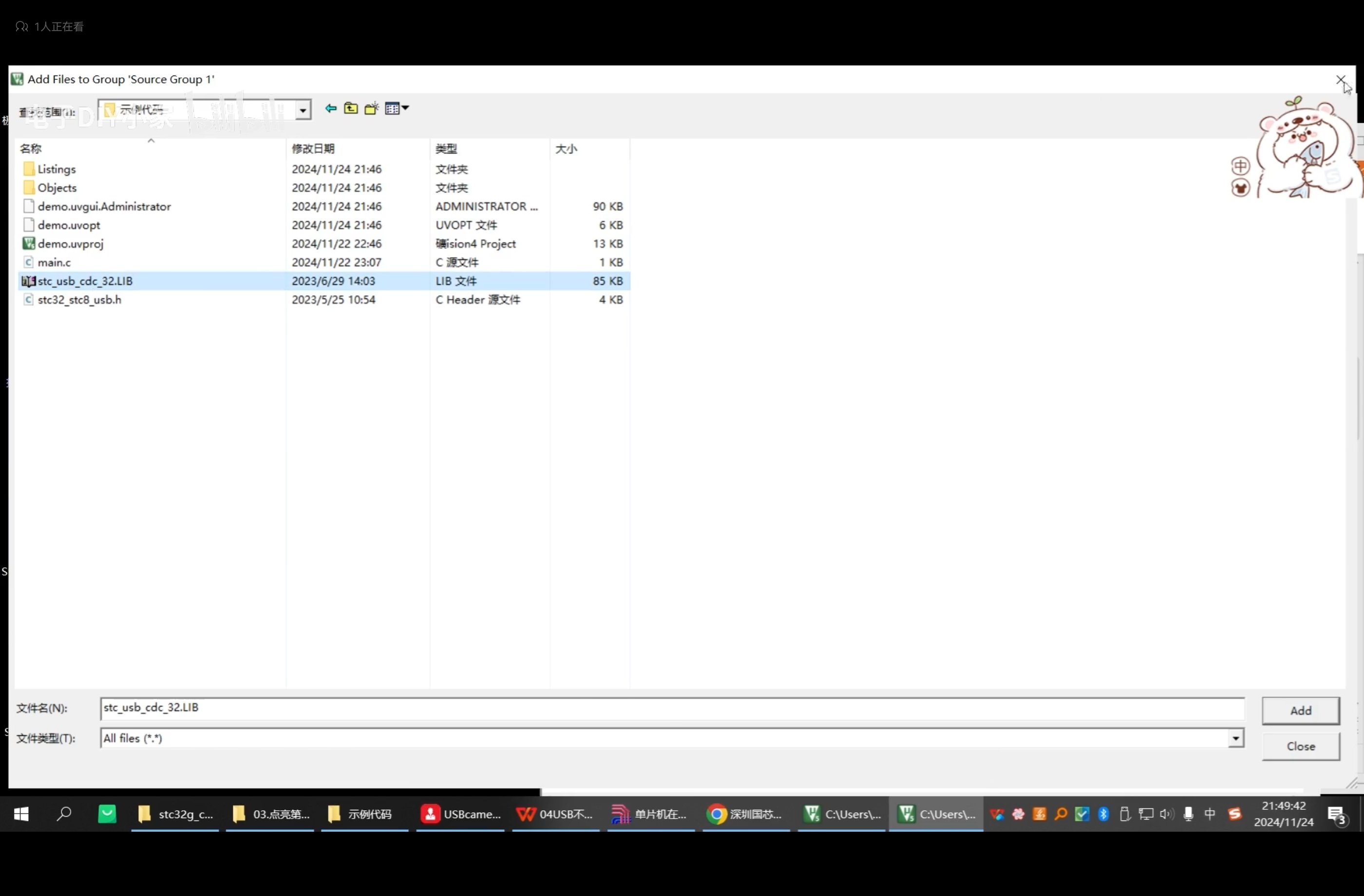Open Chrome browser in taskbar
This screenshot has width=1364, height=896.
(745, 814)
